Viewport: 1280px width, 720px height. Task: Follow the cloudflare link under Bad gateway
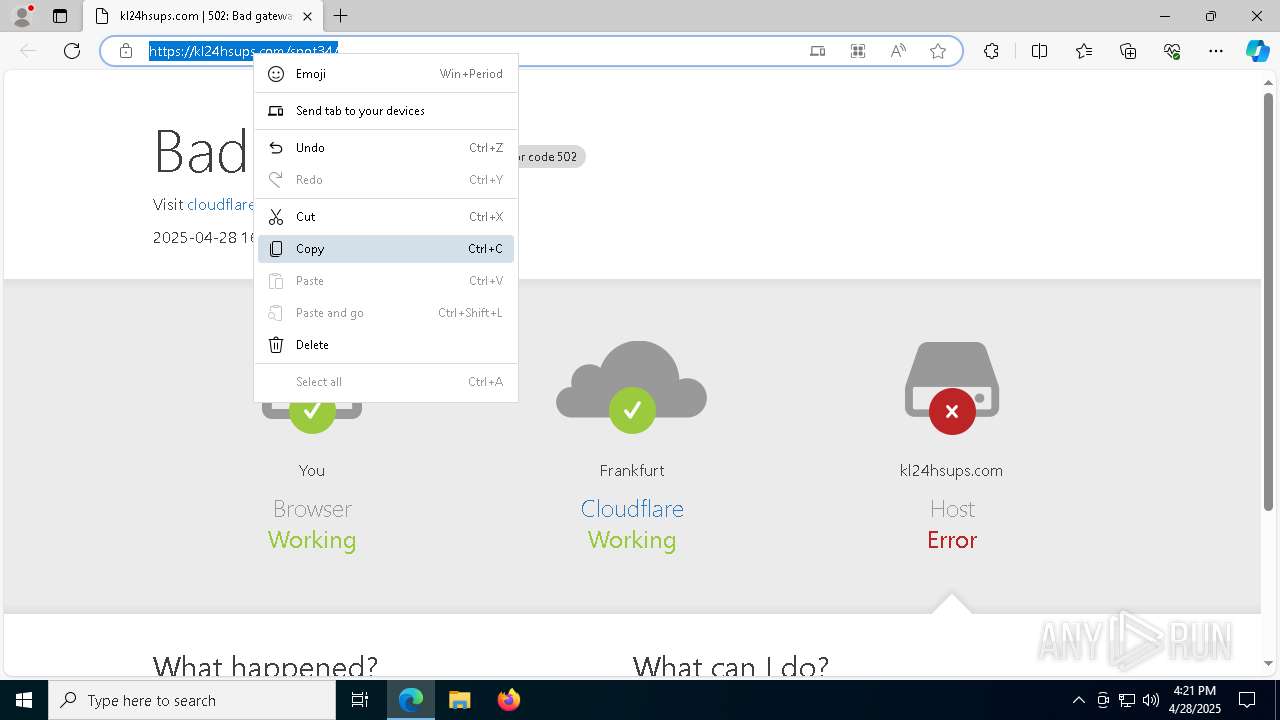[220, 204]
